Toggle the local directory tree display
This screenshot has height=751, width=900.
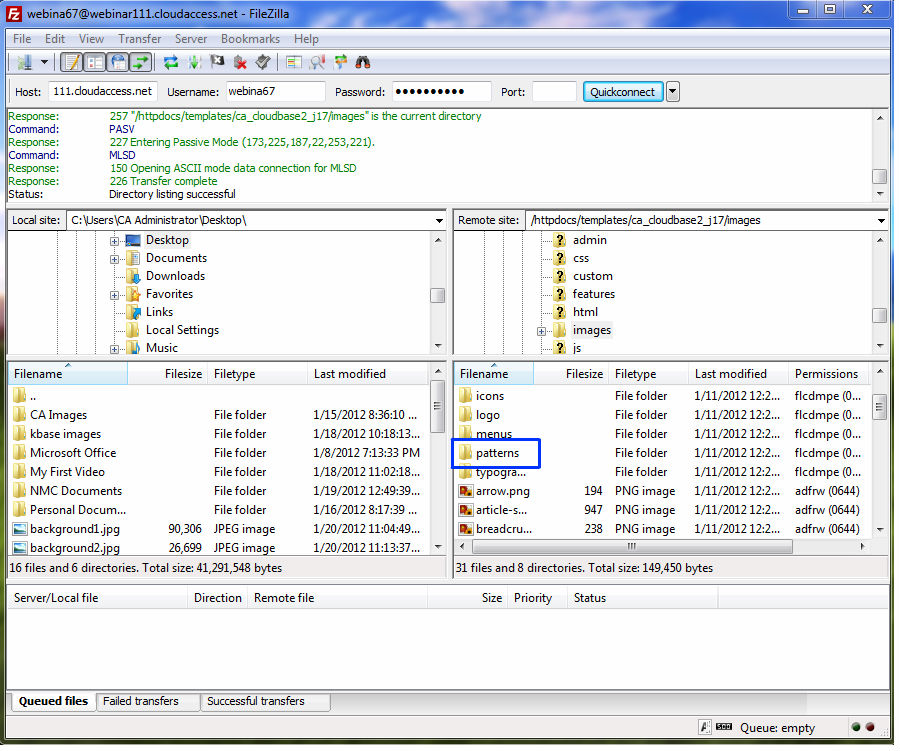click(95, 62)
